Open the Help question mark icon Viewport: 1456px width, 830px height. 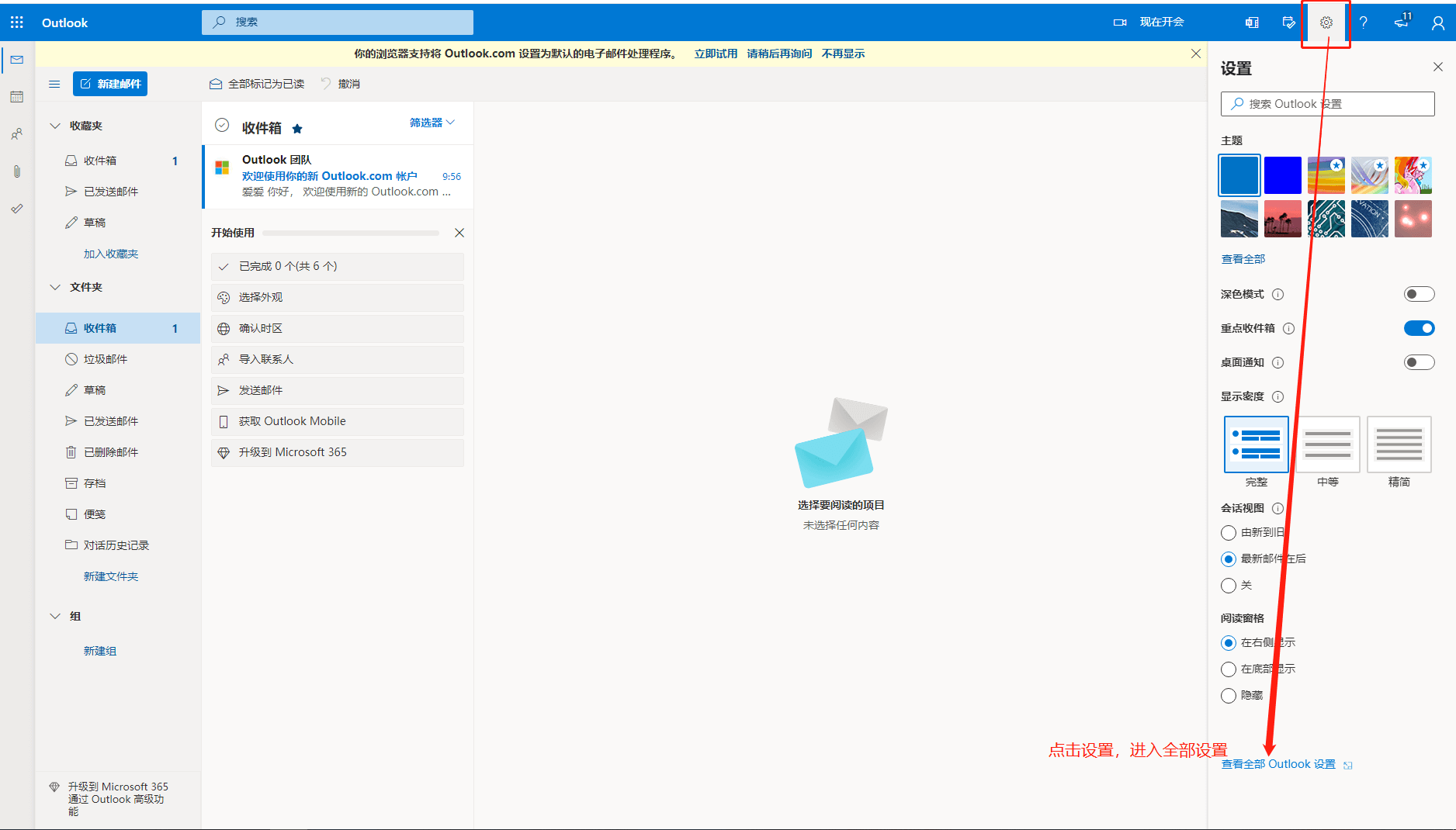[1364, 22]
